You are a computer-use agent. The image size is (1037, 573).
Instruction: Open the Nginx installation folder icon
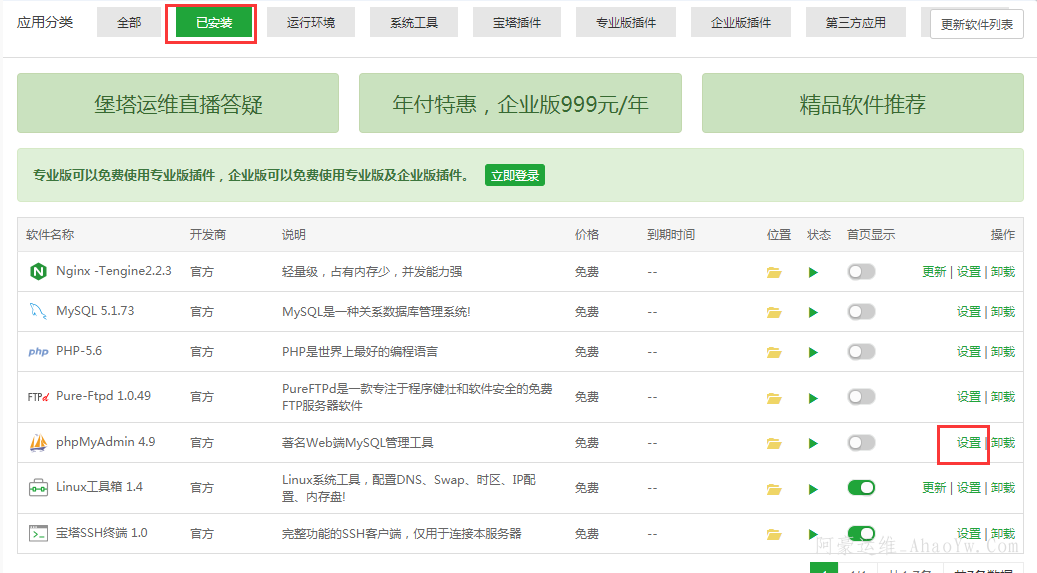774,272
